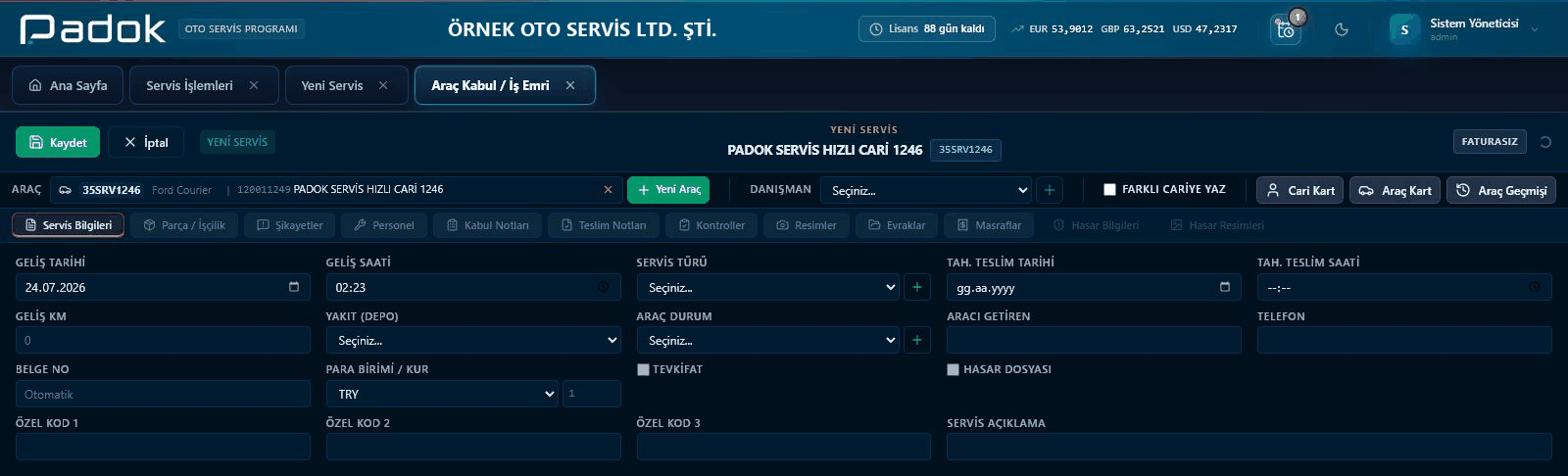1568x476 pixels.
Task: Open the Personel sub-tab
Action: click(384, 225)
